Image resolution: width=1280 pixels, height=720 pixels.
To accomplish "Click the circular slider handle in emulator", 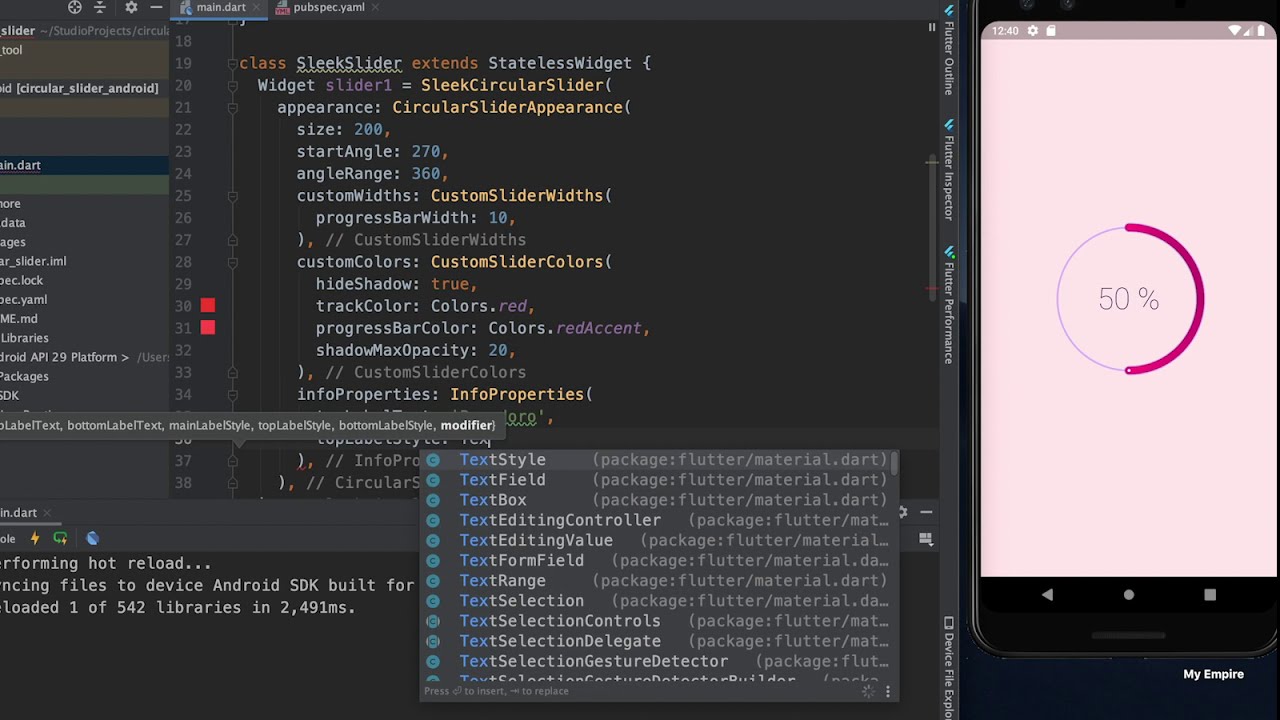I will pyautogui.click(x=1129, y=371).
